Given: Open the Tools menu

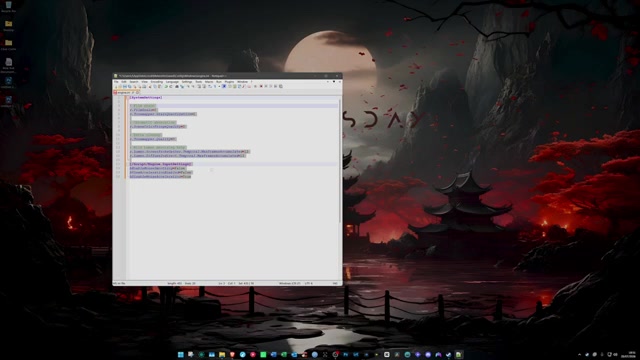Looking at the screenshot, I should tap(199, 82).
